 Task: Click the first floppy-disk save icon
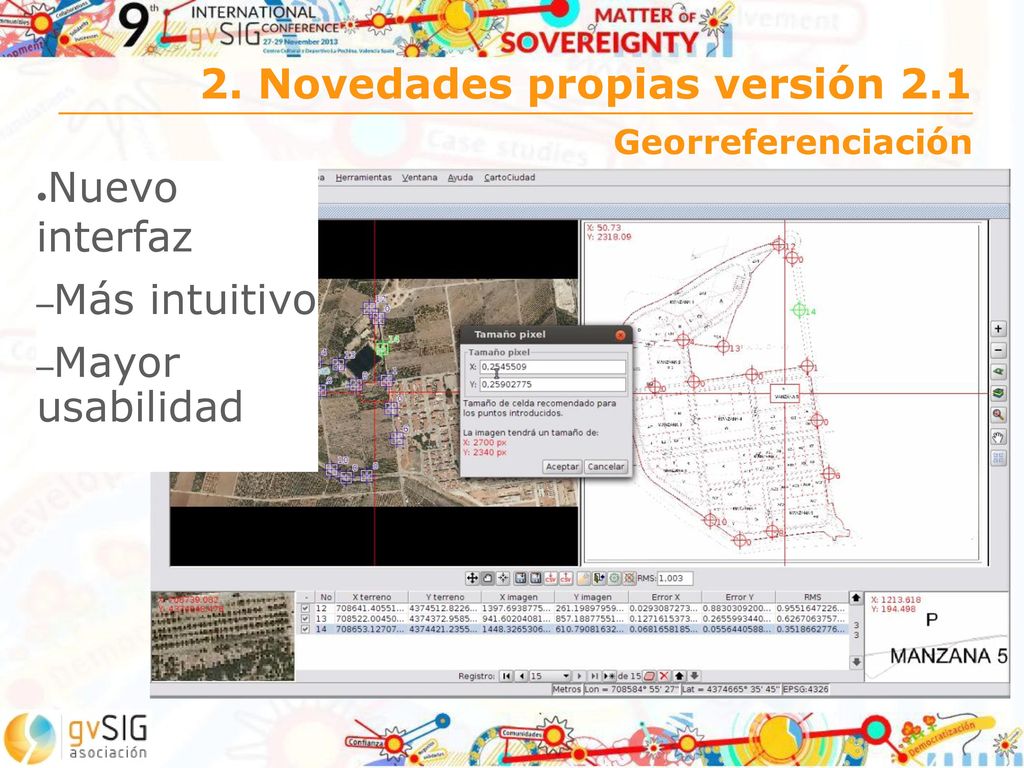[x=520, y=578]
